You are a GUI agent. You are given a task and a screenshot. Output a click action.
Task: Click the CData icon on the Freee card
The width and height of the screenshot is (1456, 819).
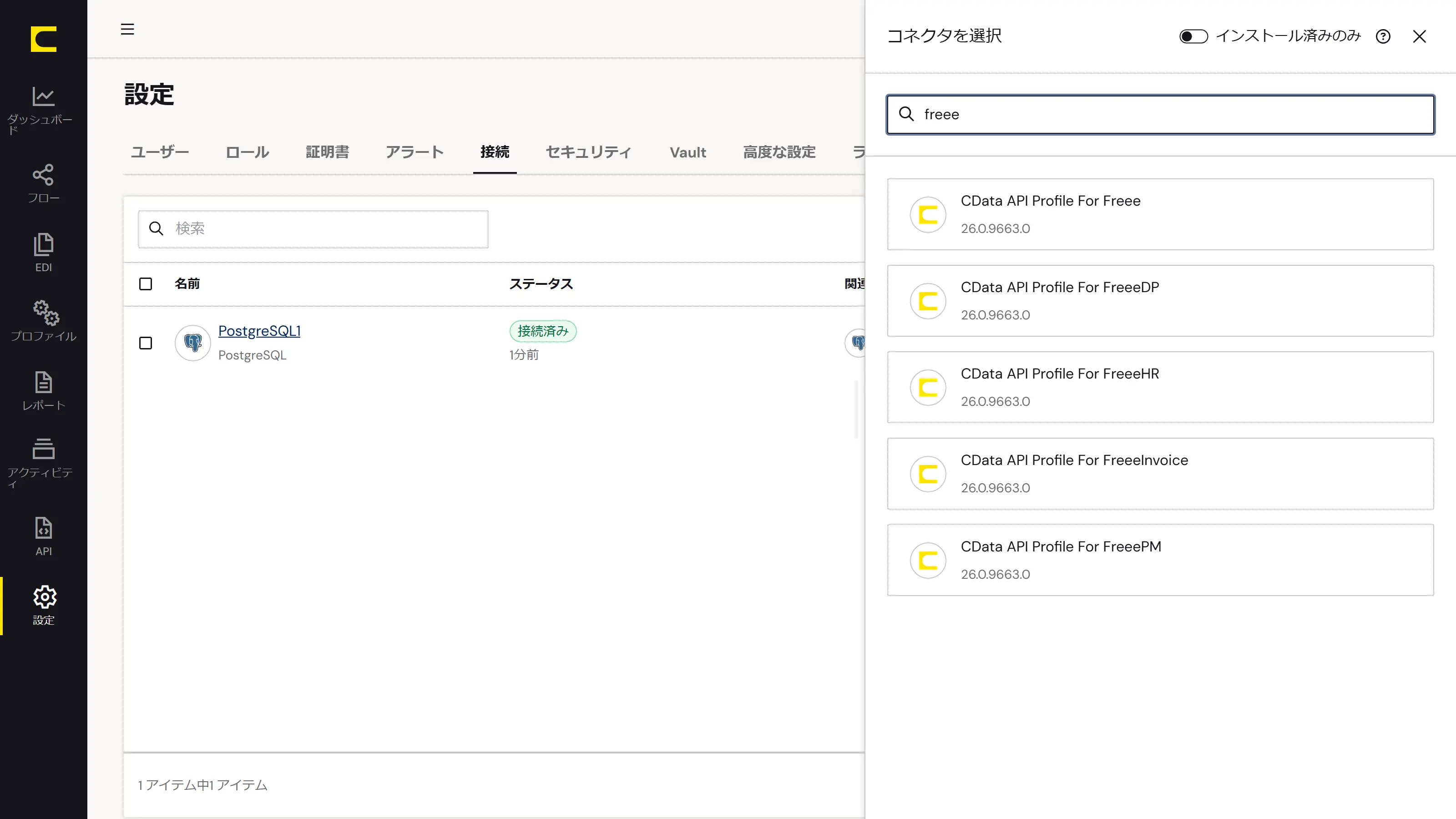(x=928, y=214)
